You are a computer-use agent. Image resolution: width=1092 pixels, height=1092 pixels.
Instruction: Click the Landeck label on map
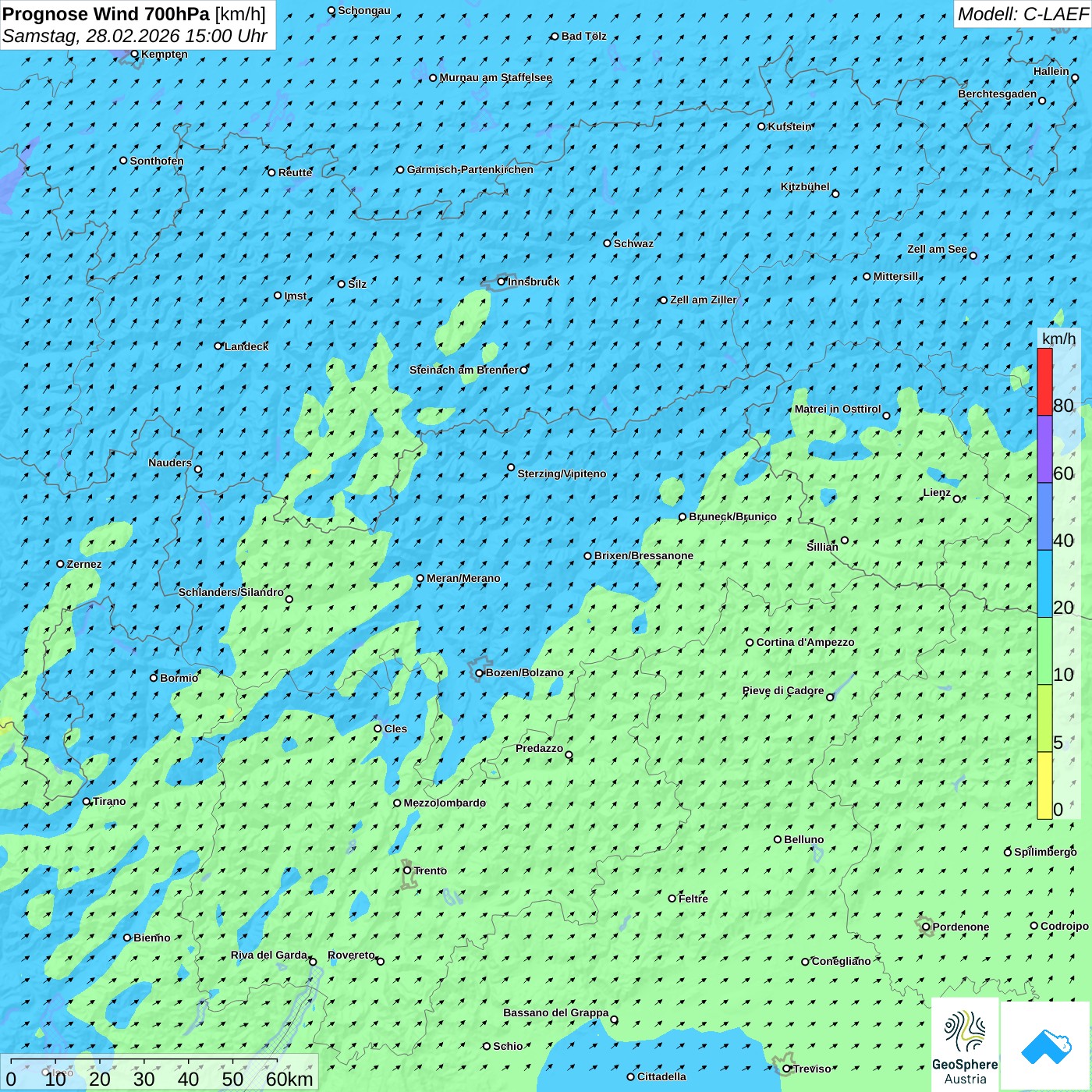(246, 346)
